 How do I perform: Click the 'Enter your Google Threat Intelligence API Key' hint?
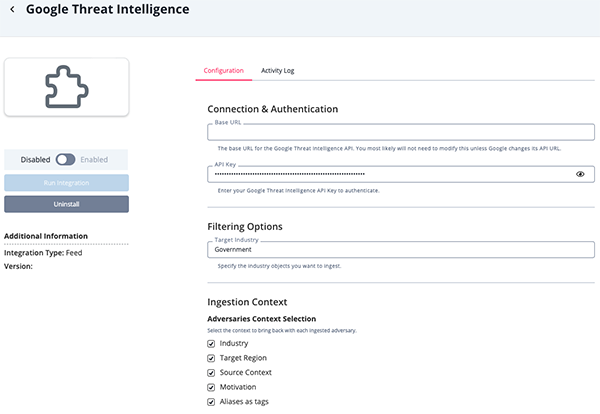pyautogui.click(x=298, y=191)
